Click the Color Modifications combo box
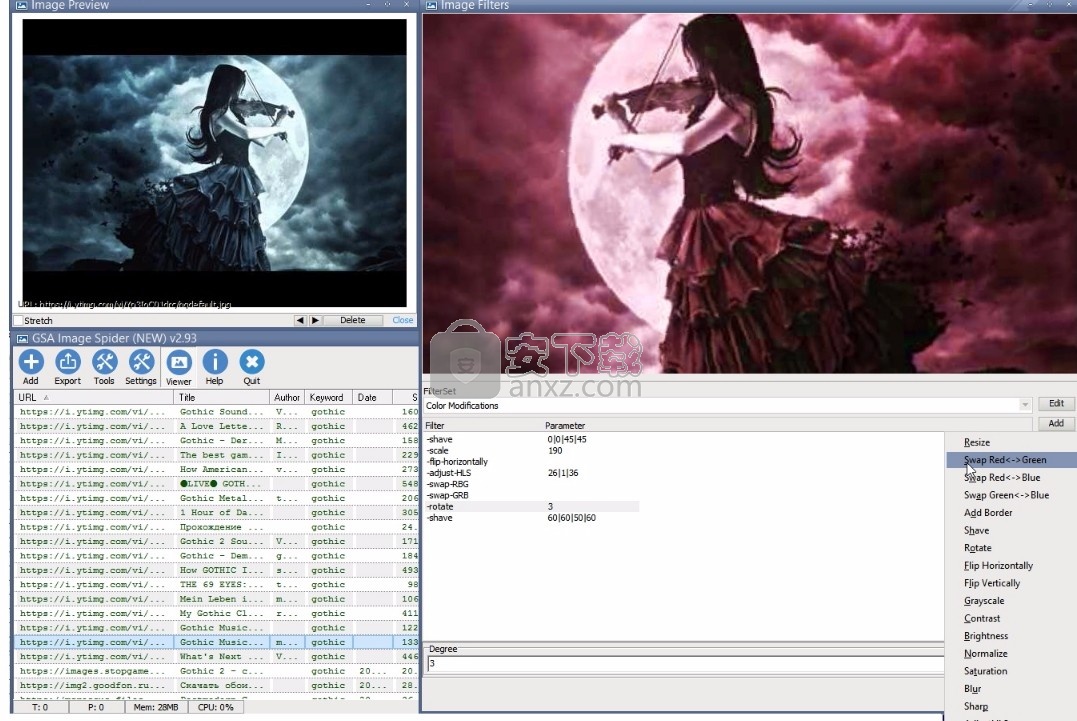 (727, 405)
